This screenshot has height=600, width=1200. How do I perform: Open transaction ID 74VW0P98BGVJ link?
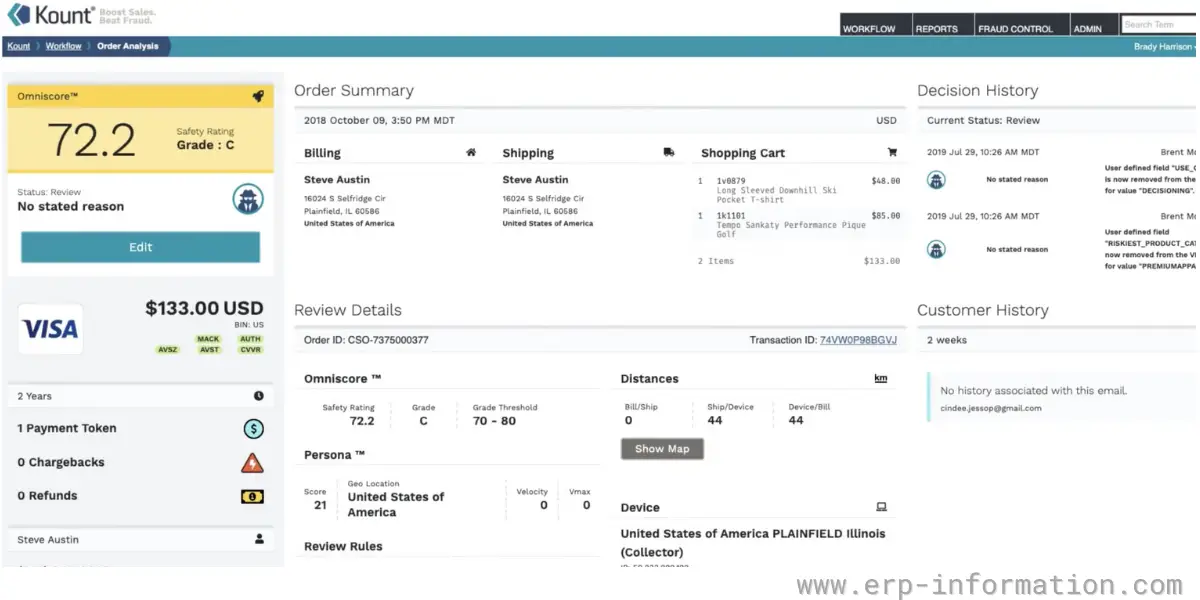[858, 340]
